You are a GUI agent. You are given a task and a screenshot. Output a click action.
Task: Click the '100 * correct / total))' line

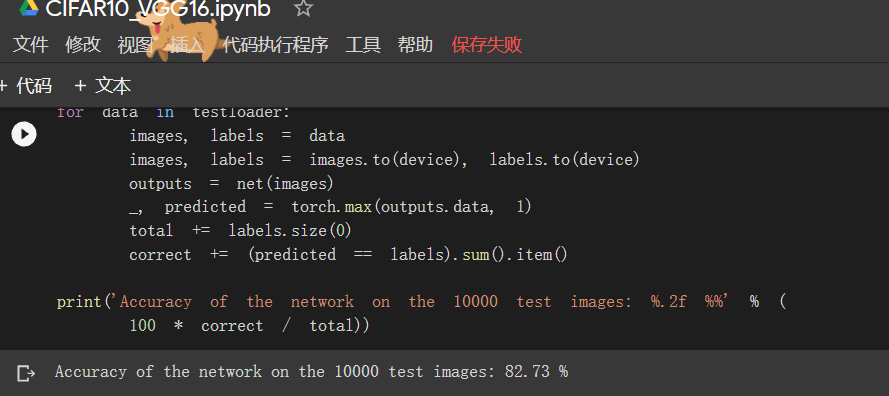tap(249, 326)
